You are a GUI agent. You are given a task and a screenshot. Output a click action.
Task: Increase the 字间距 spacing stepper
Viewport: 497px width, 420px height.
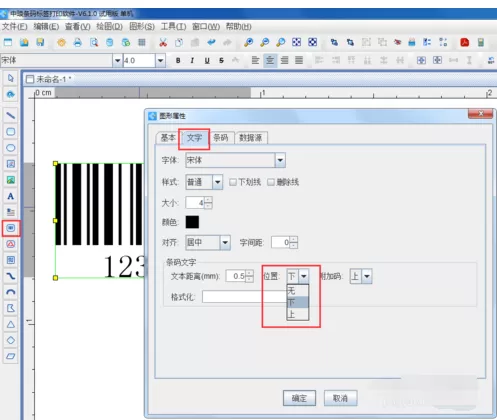pyautogui.click(x=294, y=240)
